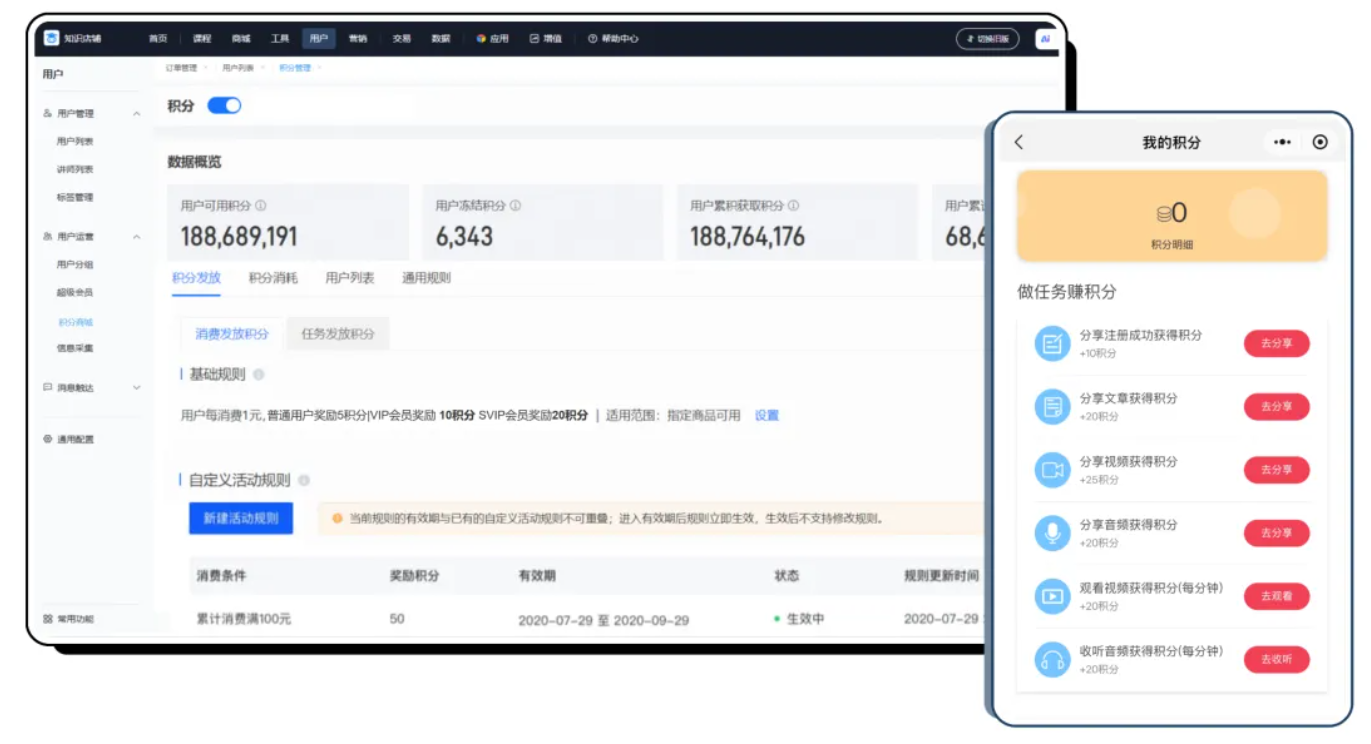1371x744 pixels.
Task: Click the orange warning icon in the rule notice
Action: (337, 519)
